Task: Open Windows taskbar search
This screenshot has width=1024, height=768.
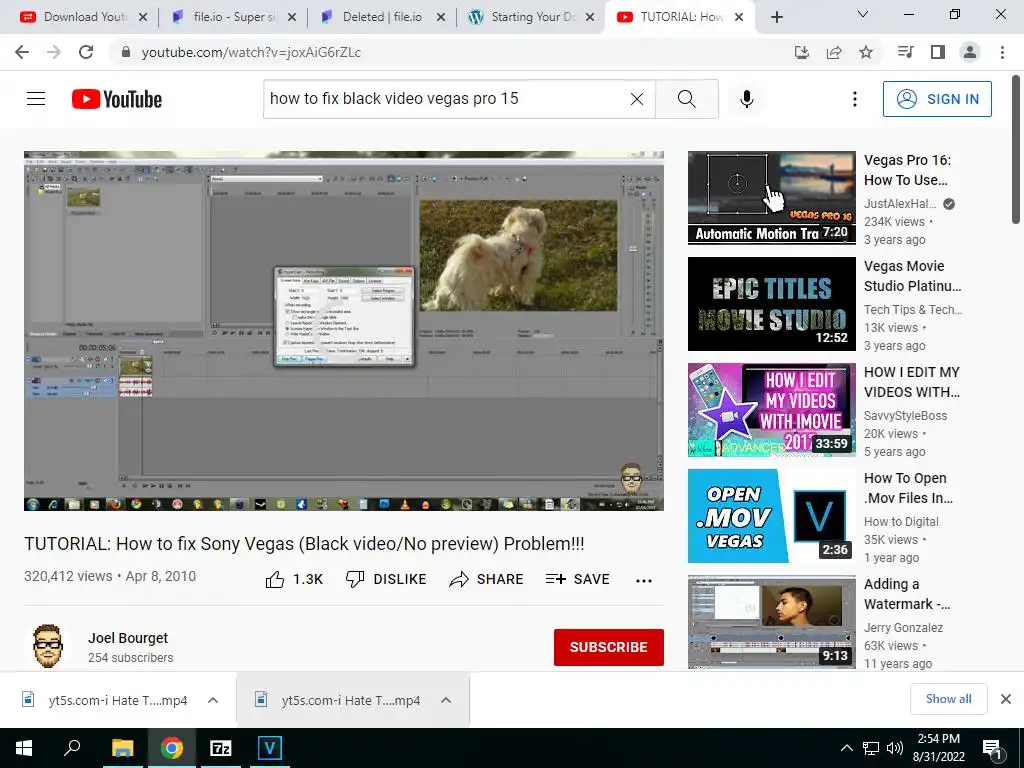Action: [72, 748]
